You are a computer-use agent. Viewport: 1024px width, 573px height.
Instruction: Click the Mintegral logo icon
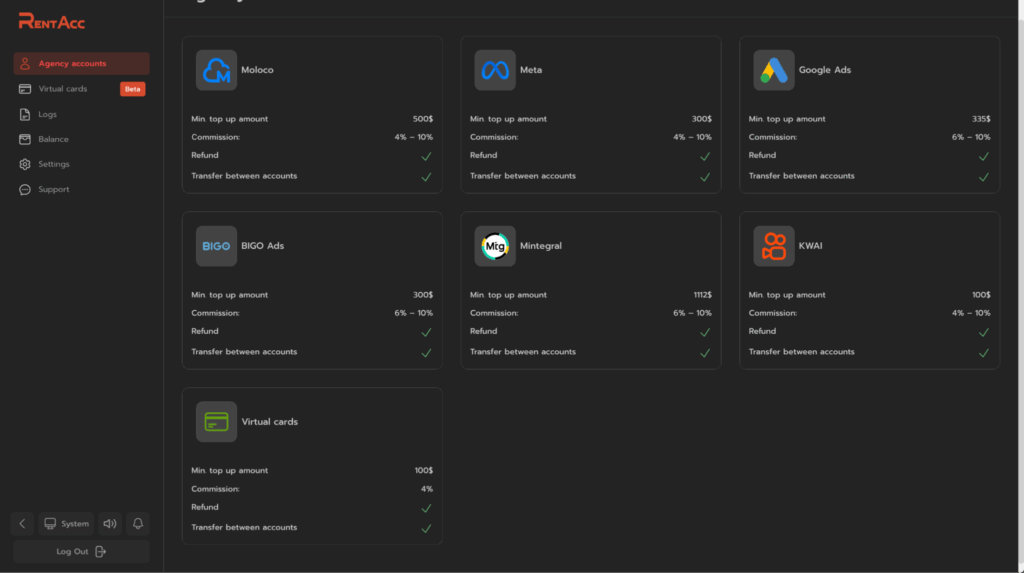coord(495,246)
